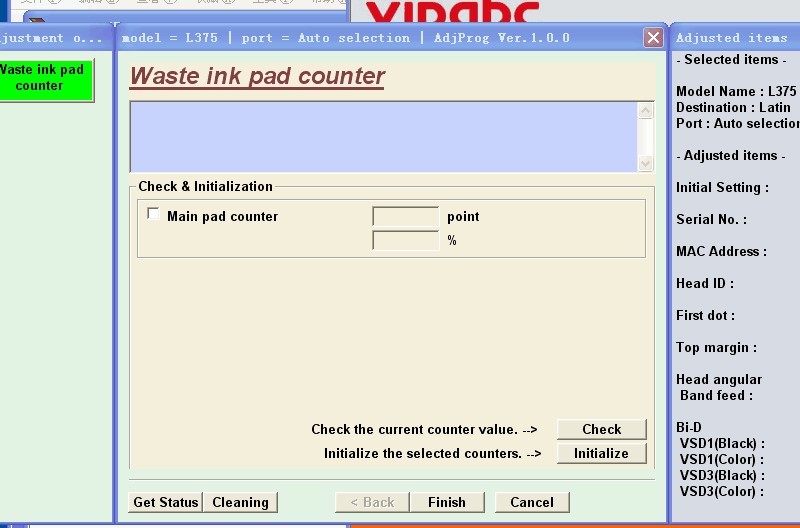Tick the Main pad counter checkbox
The width and height of the screenshot is (800, 528).
[153, 213]
